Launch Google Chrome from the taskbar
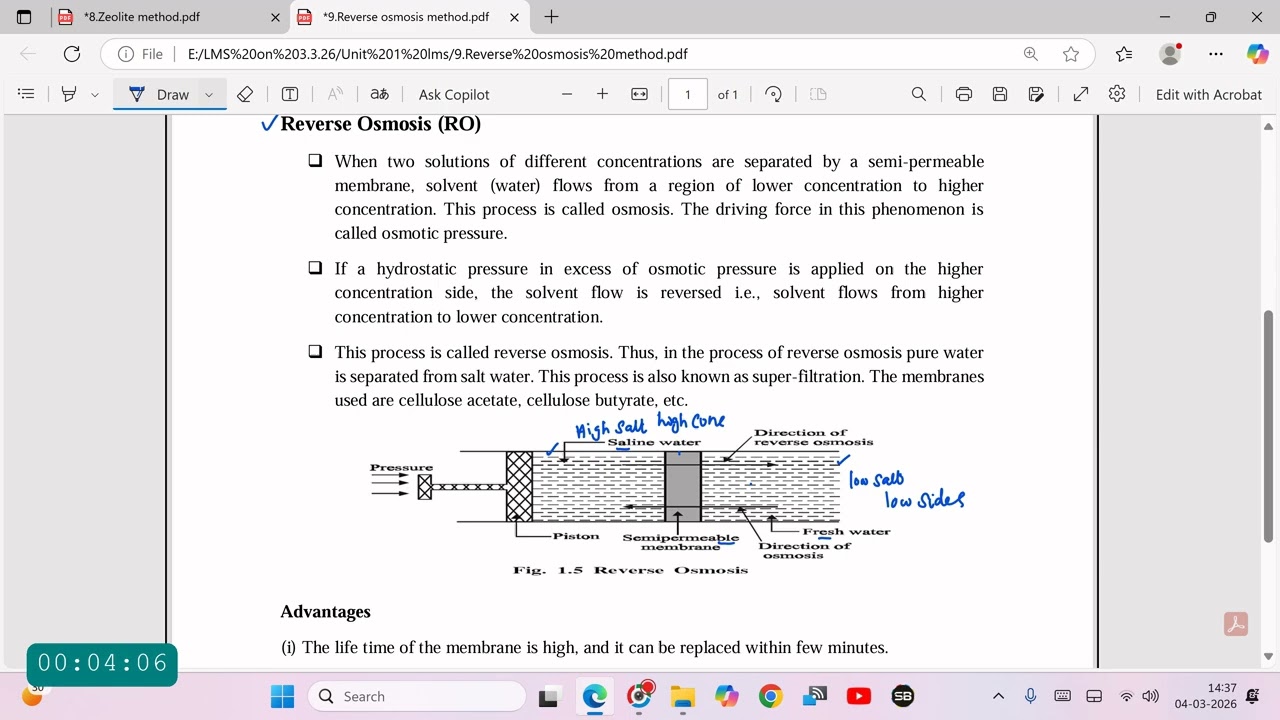 770,696
